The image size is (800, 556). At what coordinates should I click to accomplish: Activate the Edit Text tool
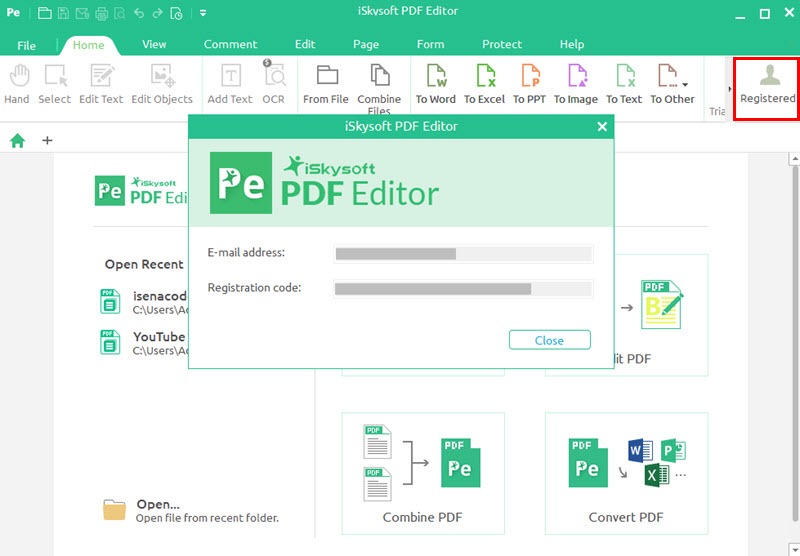(x=101, y=84)
